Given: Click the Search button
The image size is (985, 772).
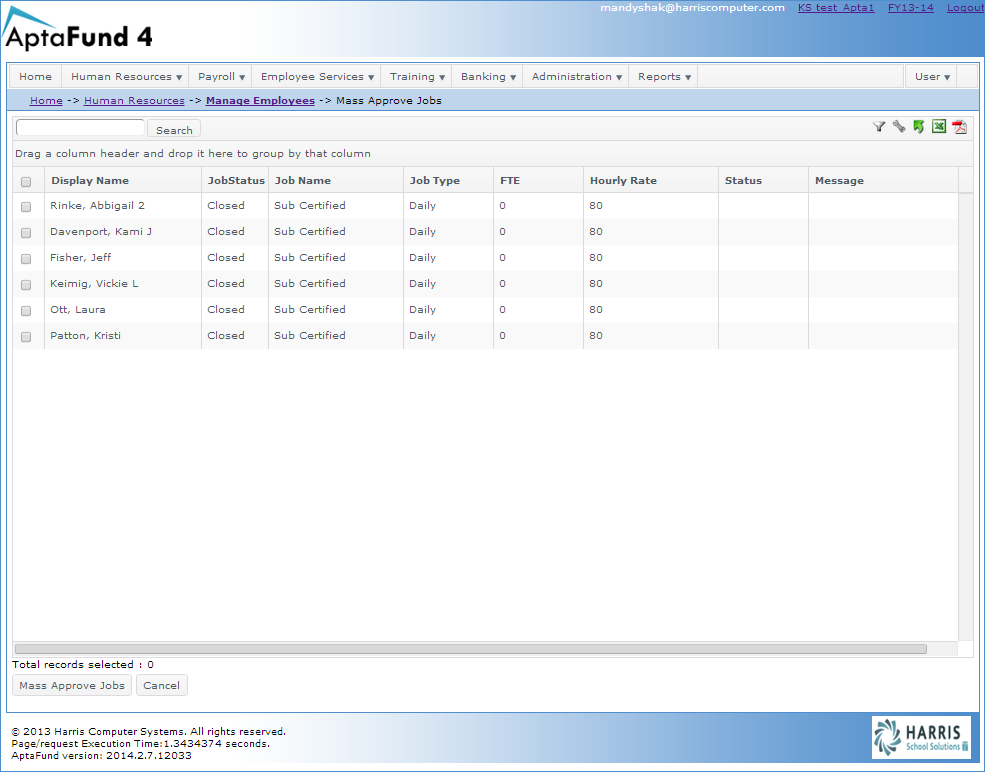Looking at the screenshot, I should (174, 129).
